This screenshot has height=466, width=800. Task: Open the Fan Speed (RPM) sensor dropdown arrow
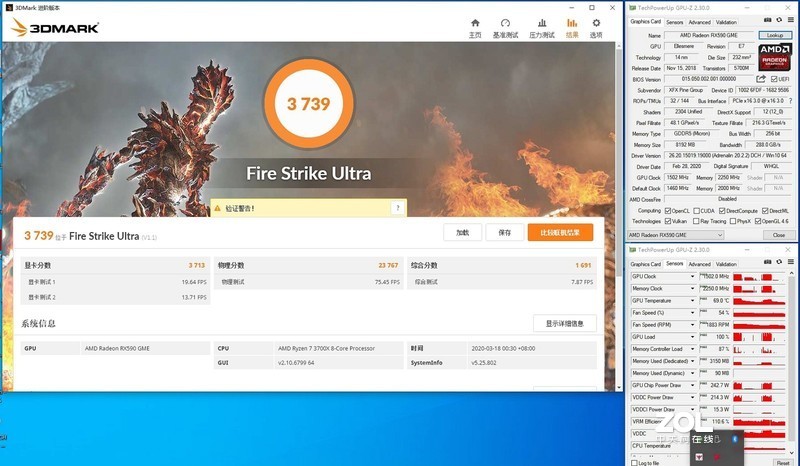point(692,325)
